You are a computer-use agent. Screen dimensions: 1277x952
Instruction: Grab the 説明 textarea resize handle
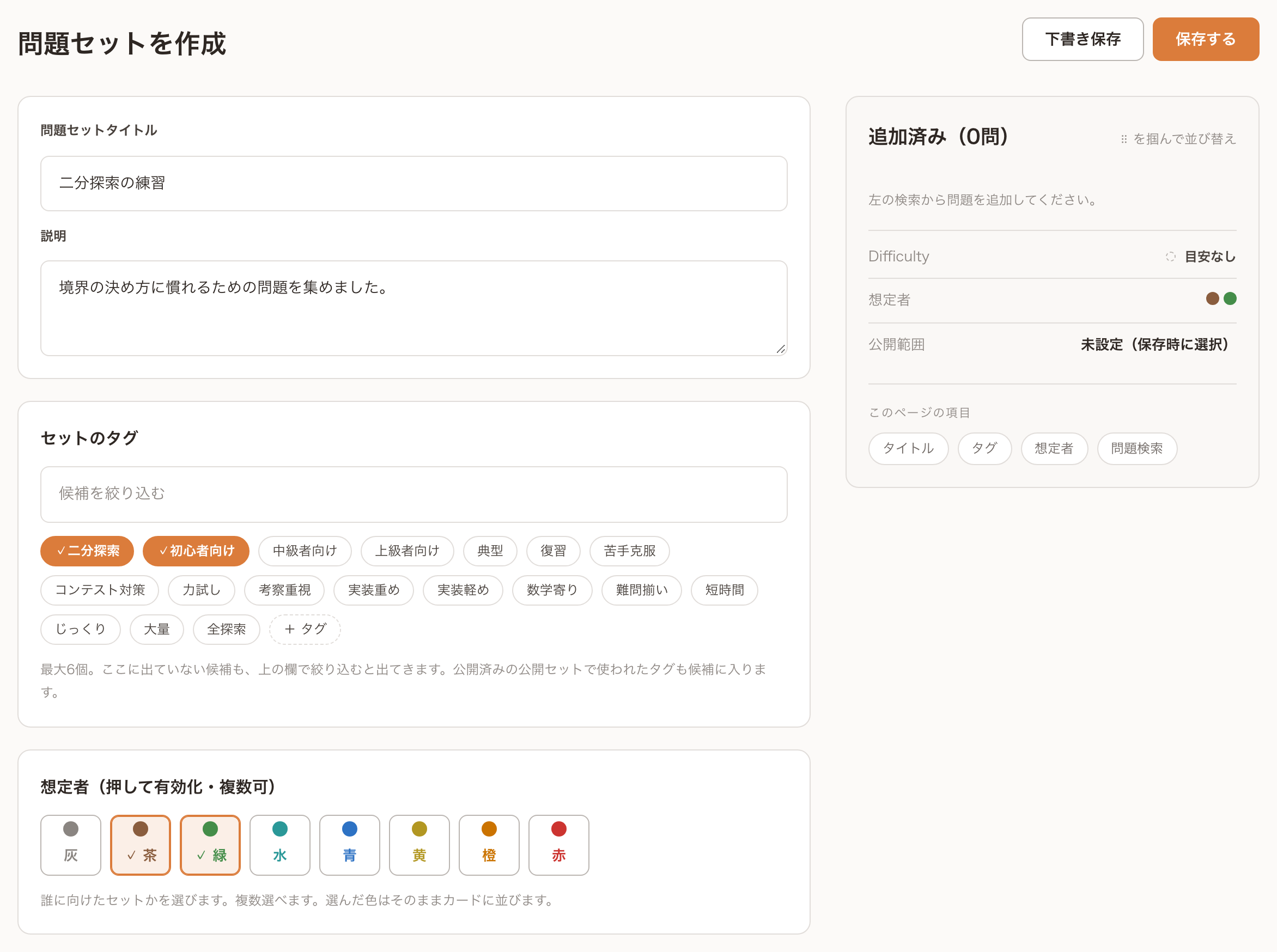coord(781,349)
